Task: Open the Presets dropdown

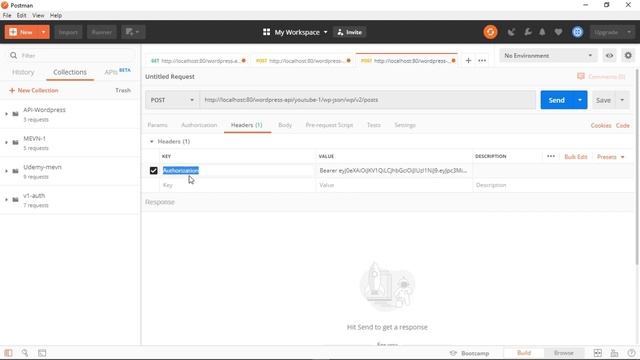Action: [x=610, y=157]
